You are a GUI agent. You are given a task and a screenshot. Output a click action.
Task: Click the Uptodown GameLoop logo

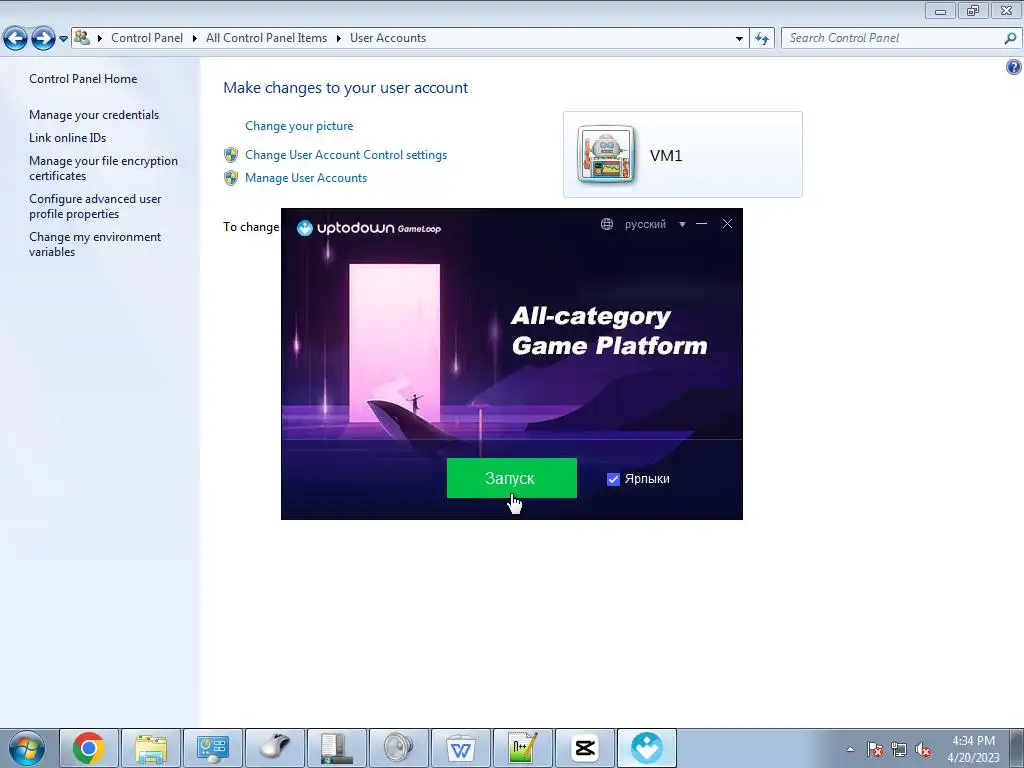coord(369,228)
